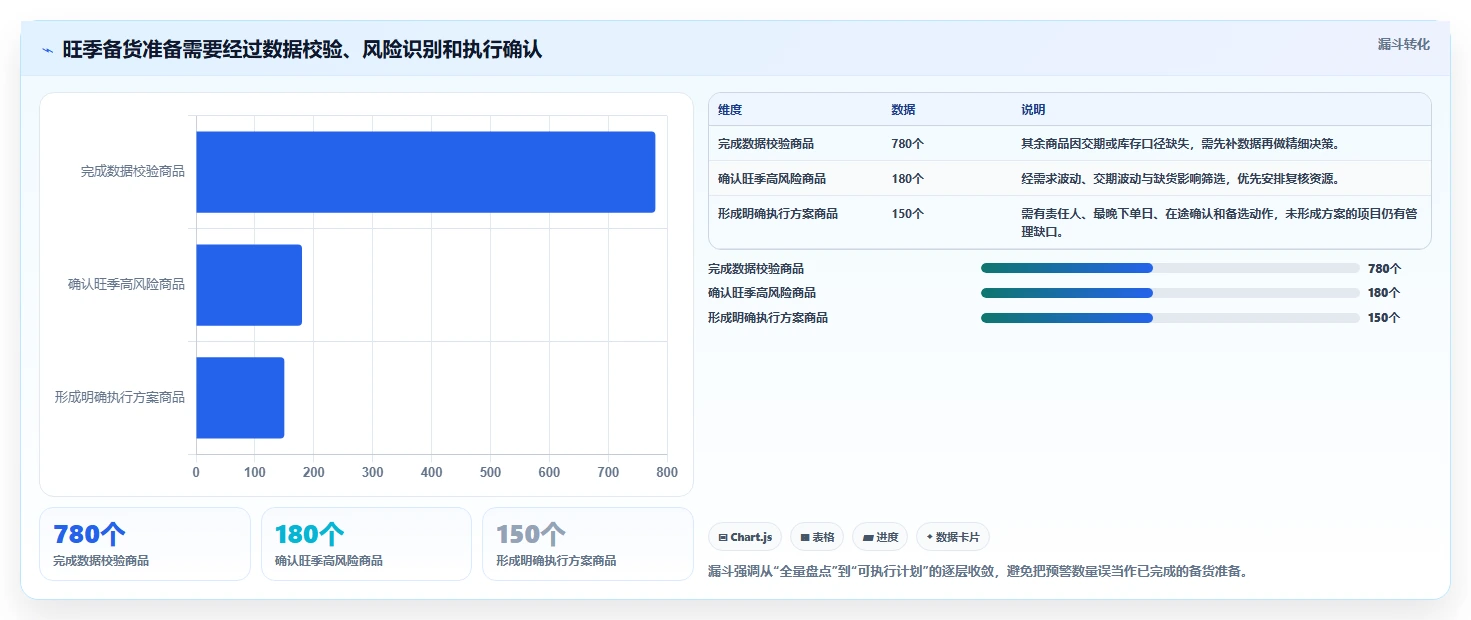Click the 维度 column header
1471x620 pixels.
pyautogui.click(x=730, y=110)
